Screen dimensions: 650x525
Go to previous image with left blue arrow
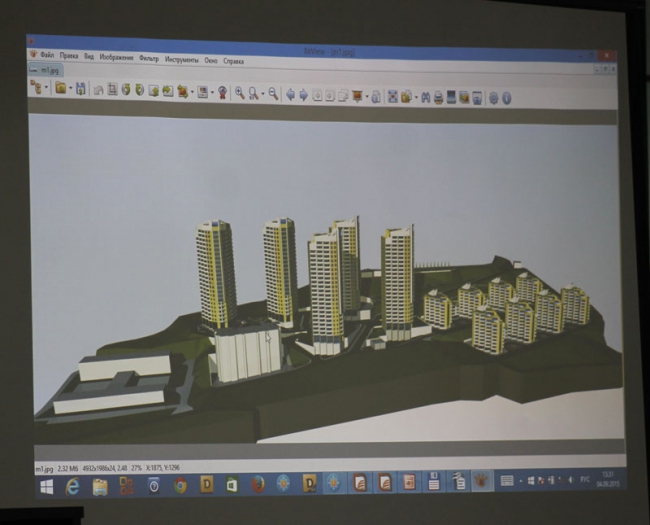point(291,95)
